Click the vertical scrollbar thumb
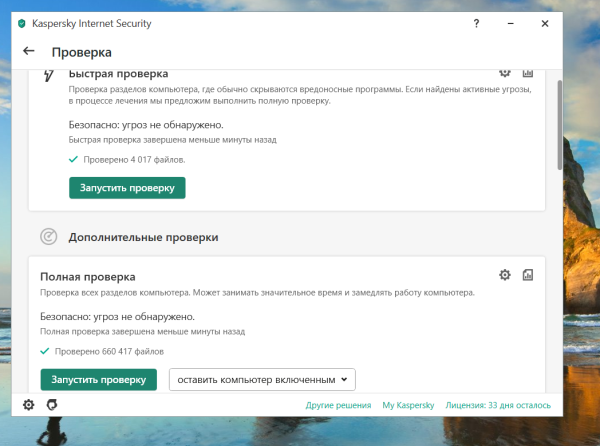Screen dimensions: 600x446 [x=559, y=125]
